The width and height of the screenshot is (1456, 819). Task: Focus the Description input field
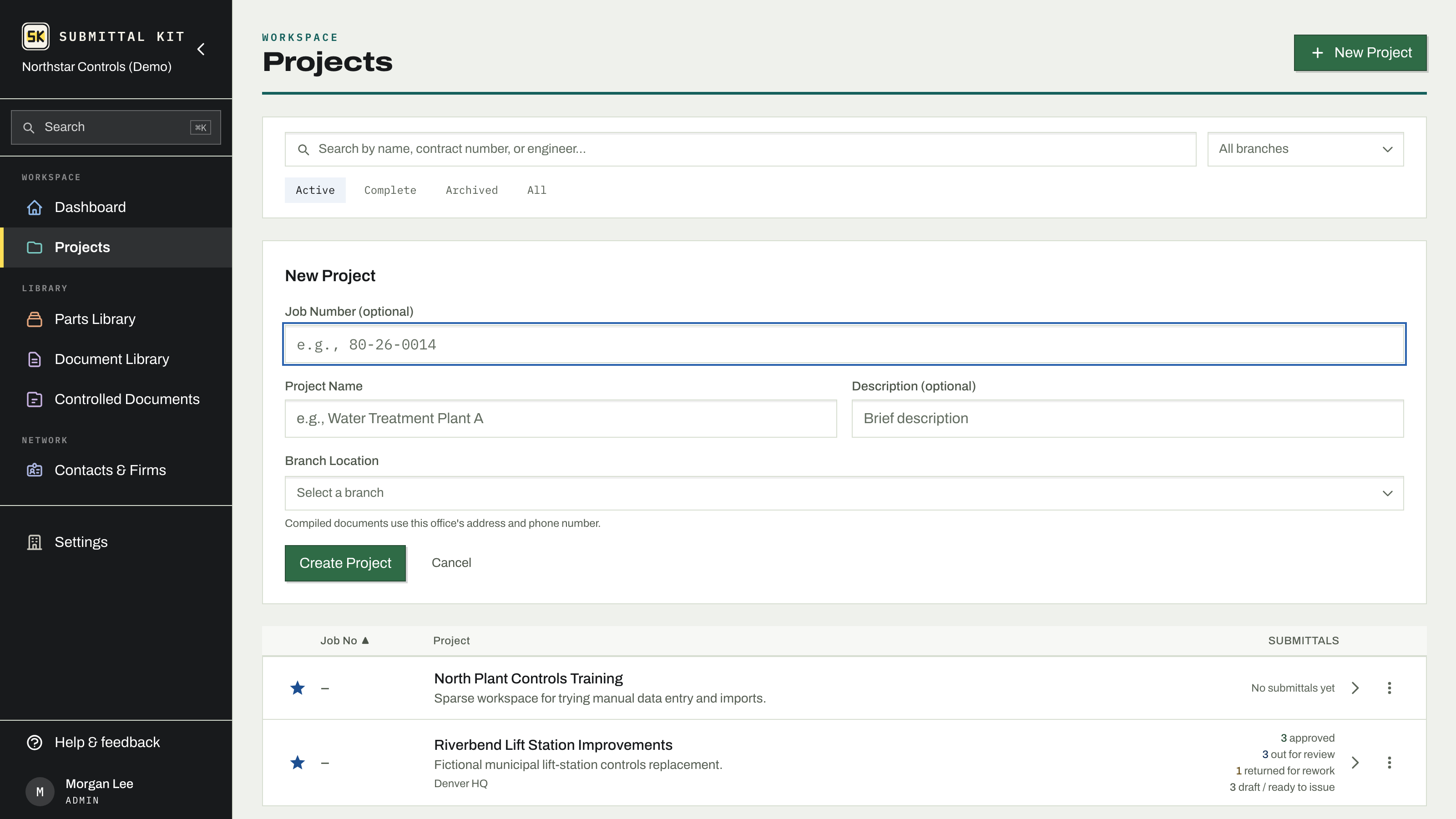(x=1127, y=419)
